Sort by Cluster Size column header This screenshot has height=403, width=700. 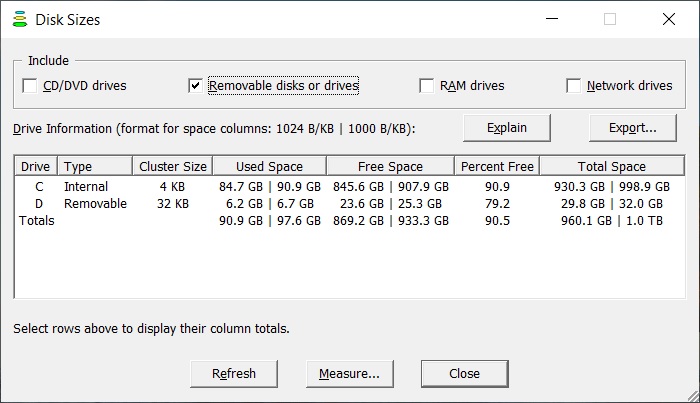tap(173, 166)
